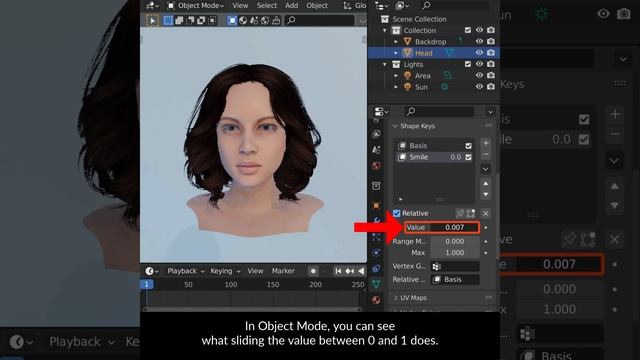
Task: Clear all shape key values with X
Action: pyautogui.click(x=485, y=213)
